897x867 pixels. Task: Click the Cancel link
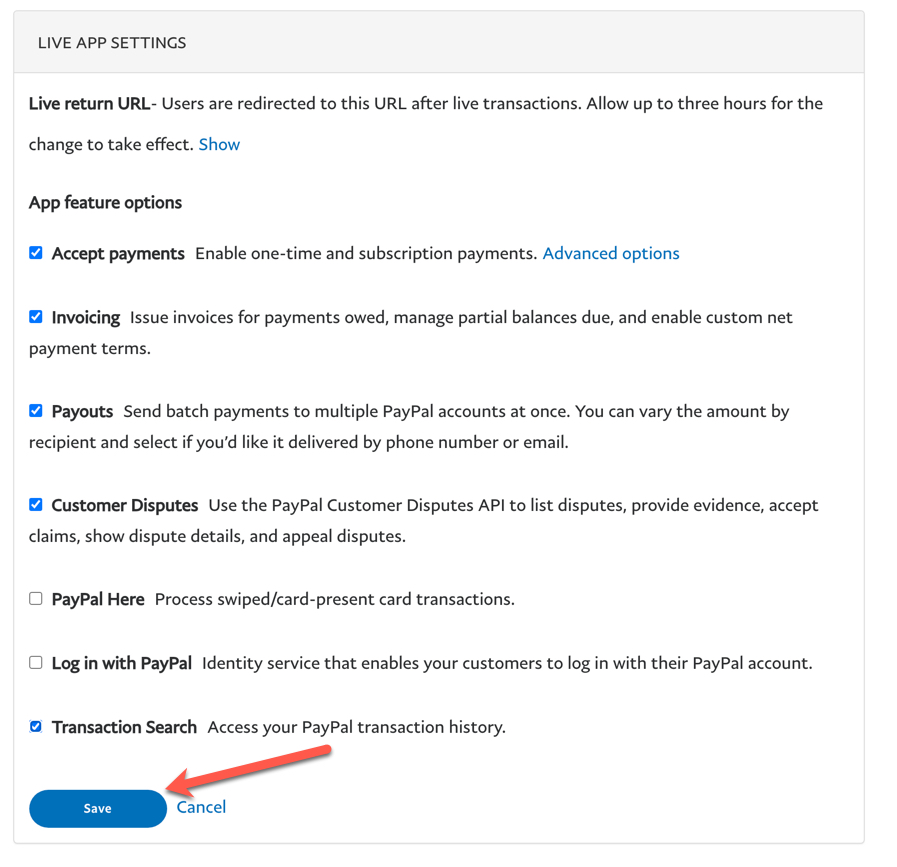[x=200, y=807]
